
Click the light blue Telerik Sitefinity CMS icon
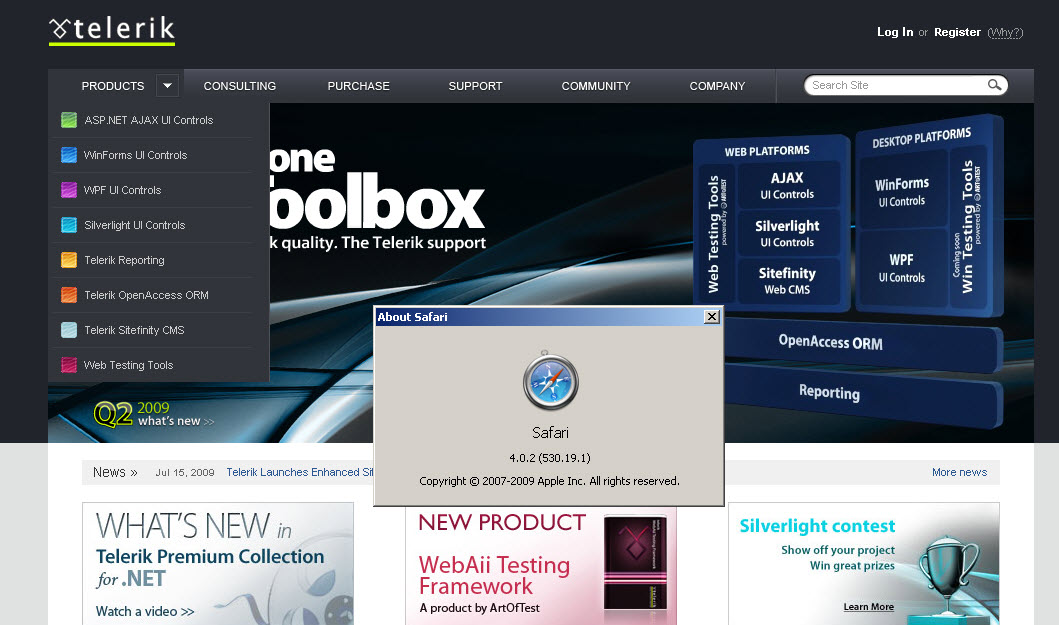tap(69, 330)
